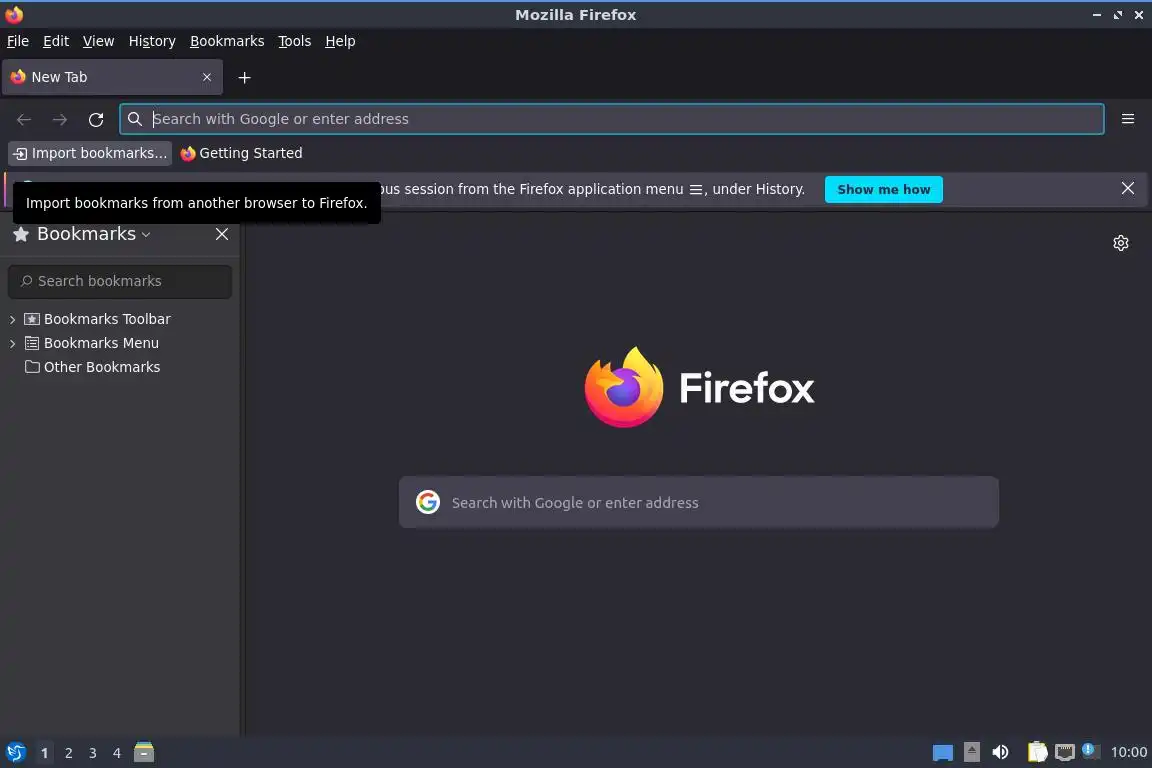Switch to workspace 2 in taskbar
The image size is (1152, 768).
(x=68, y=753)
